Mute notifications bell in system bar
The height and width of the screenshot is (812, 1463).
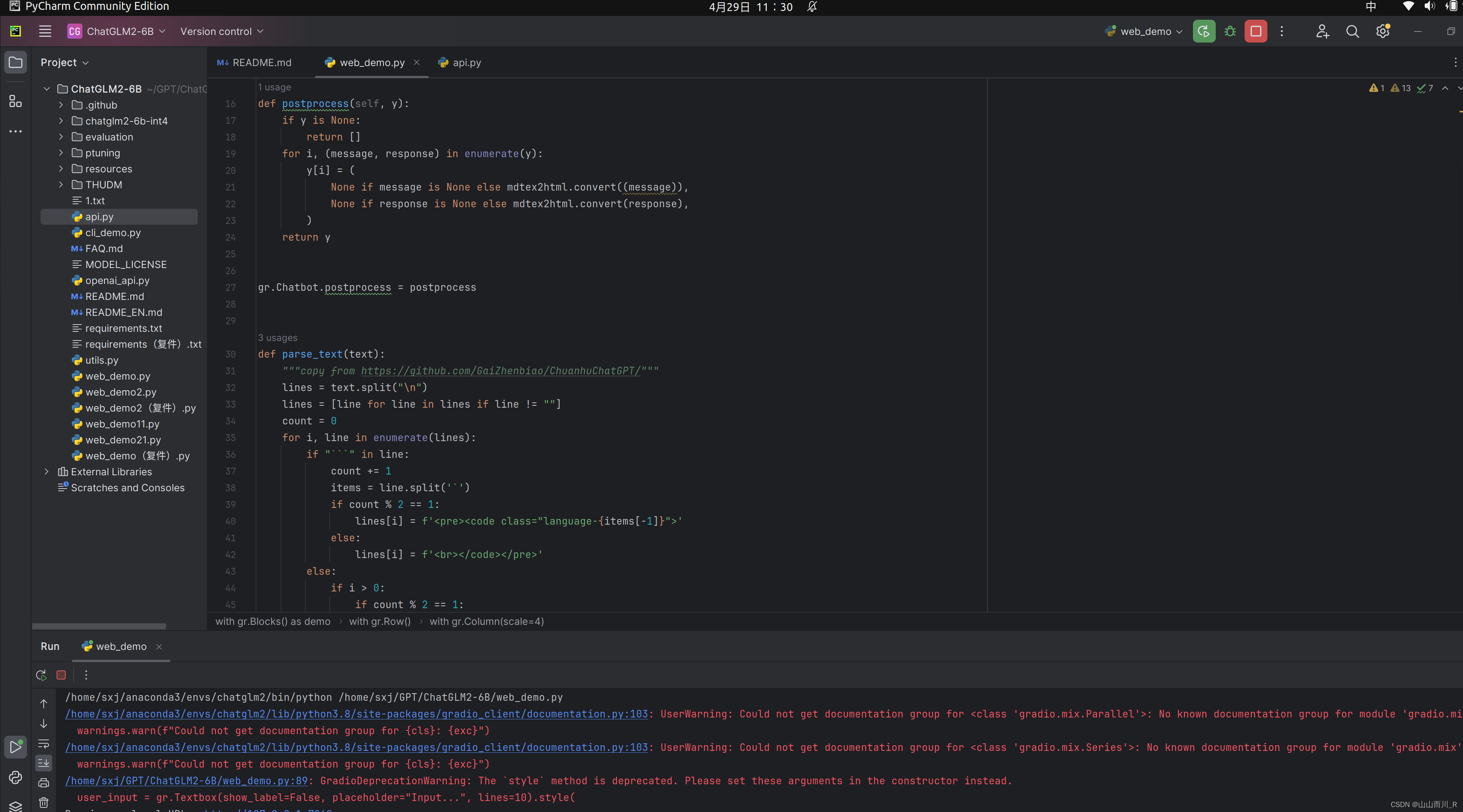pos(812,7)
